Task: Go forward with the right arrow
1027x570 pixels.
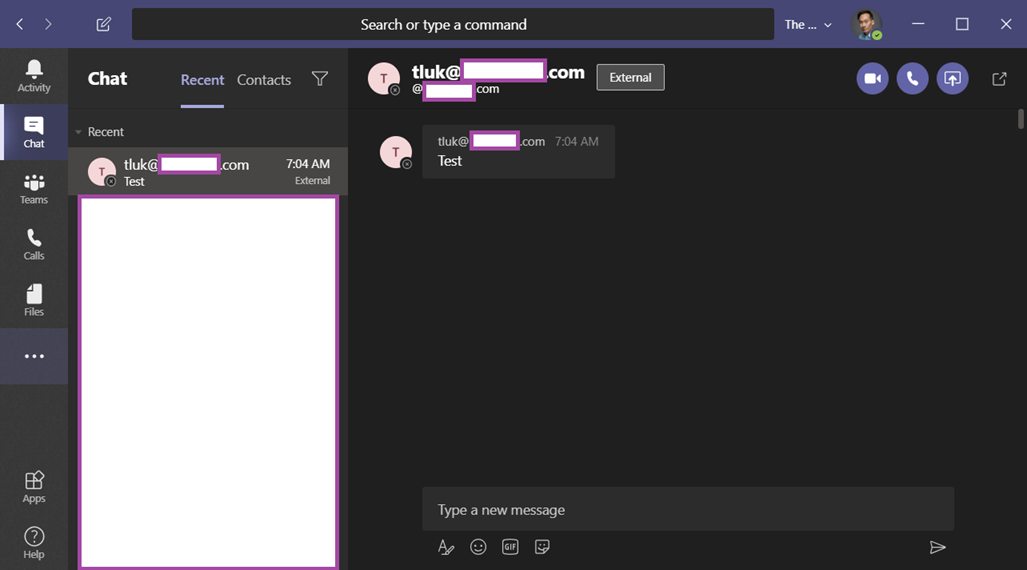Action: coord(48,24)
